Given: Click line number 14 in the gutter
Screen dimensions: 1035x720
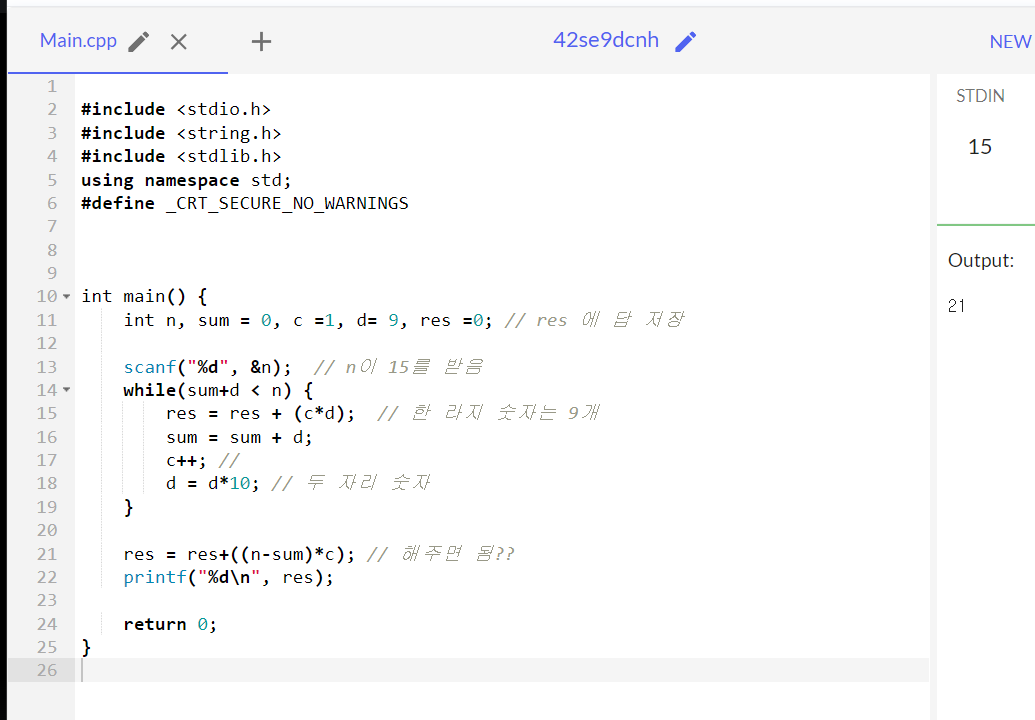Looking at the screenshot, I should pyautogui.click(x=47, y=390).
